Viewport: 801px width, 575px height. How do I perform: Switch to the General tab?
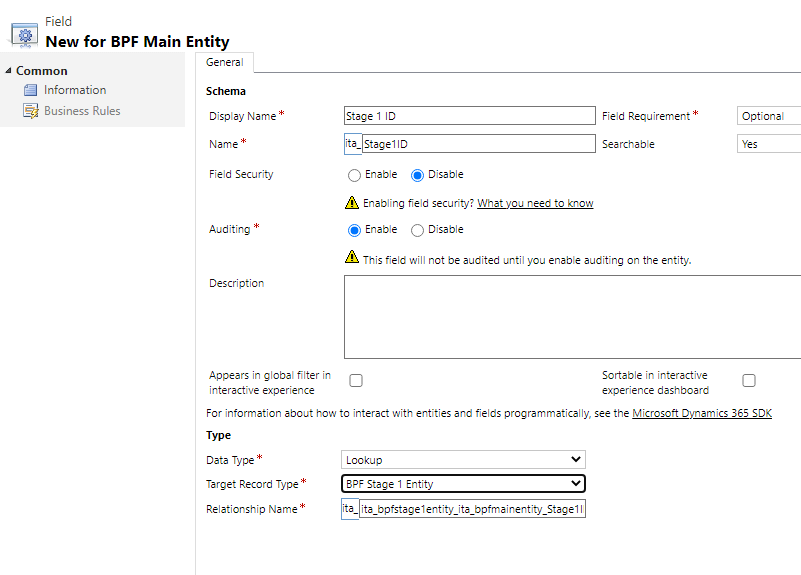pyautogui.click(x=224, y=62)
